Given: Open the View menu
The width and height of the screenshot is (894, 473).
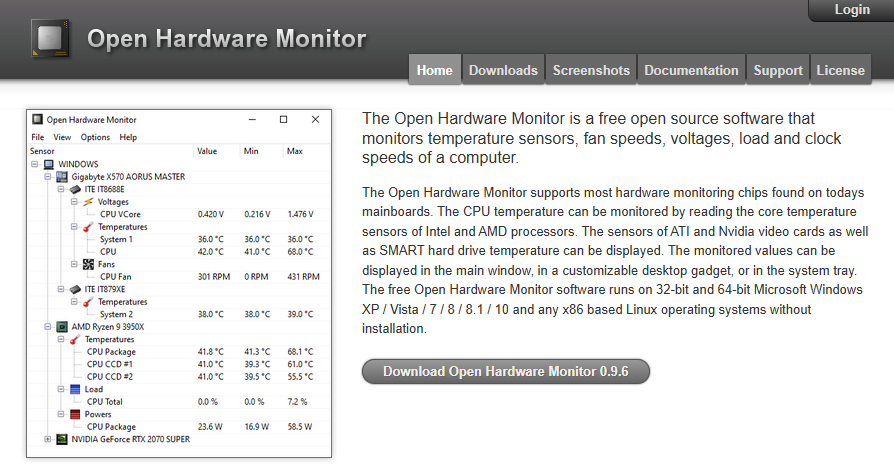Looking at the screenshot, I should point(62,137).
